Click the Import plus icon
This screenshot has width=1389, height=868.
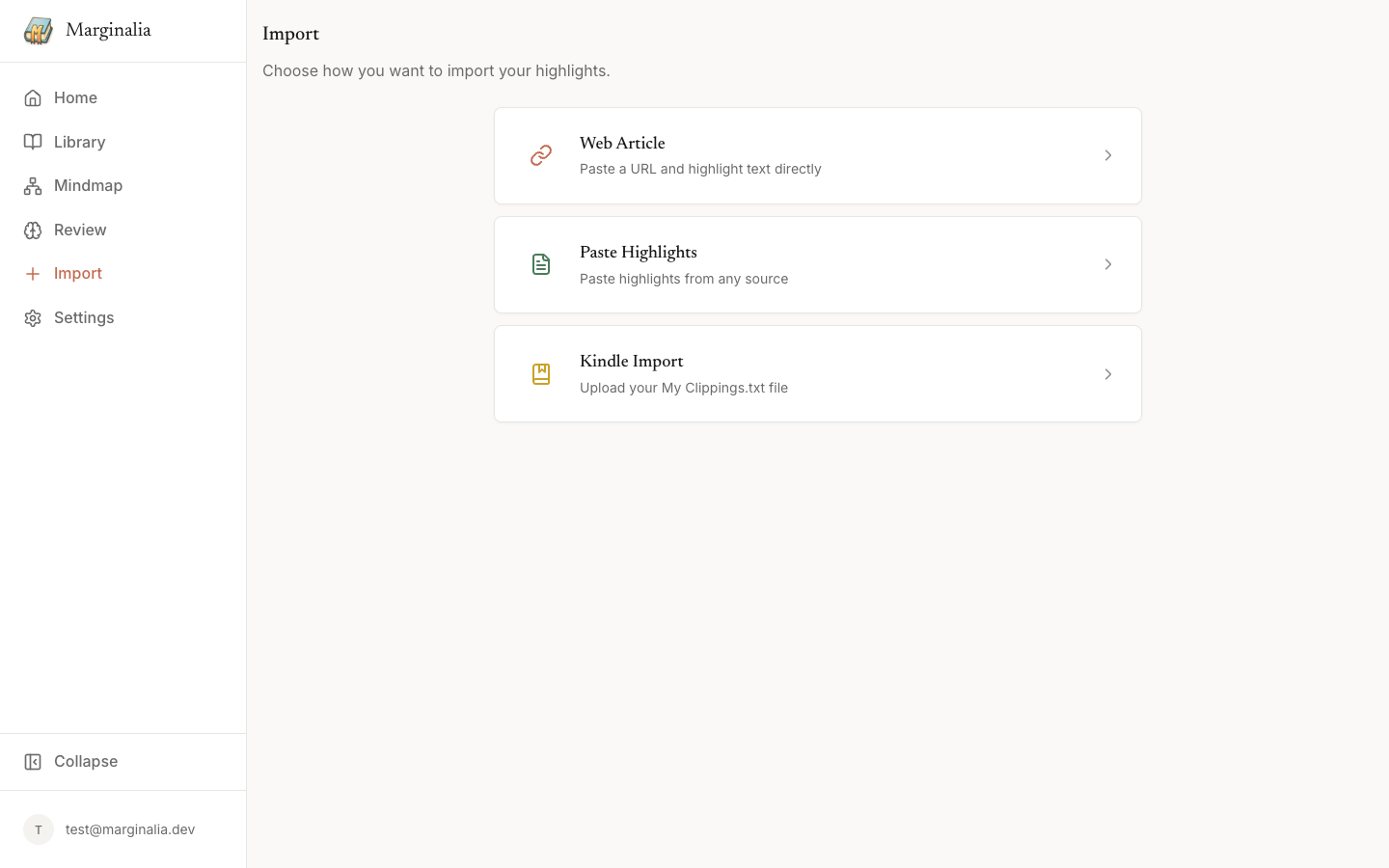click(33, 274)
